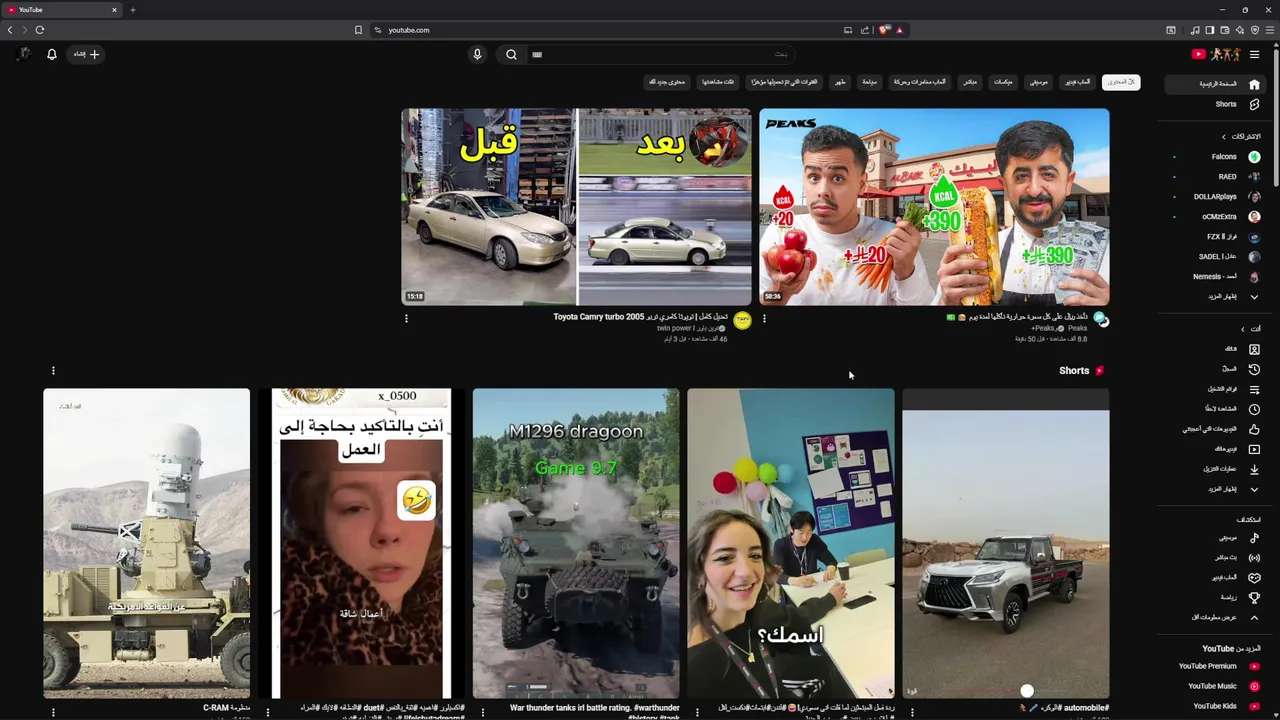This screenshot has height=720, width=1280.
Task: Click the browser back arrow
Action: coord(10,30)
